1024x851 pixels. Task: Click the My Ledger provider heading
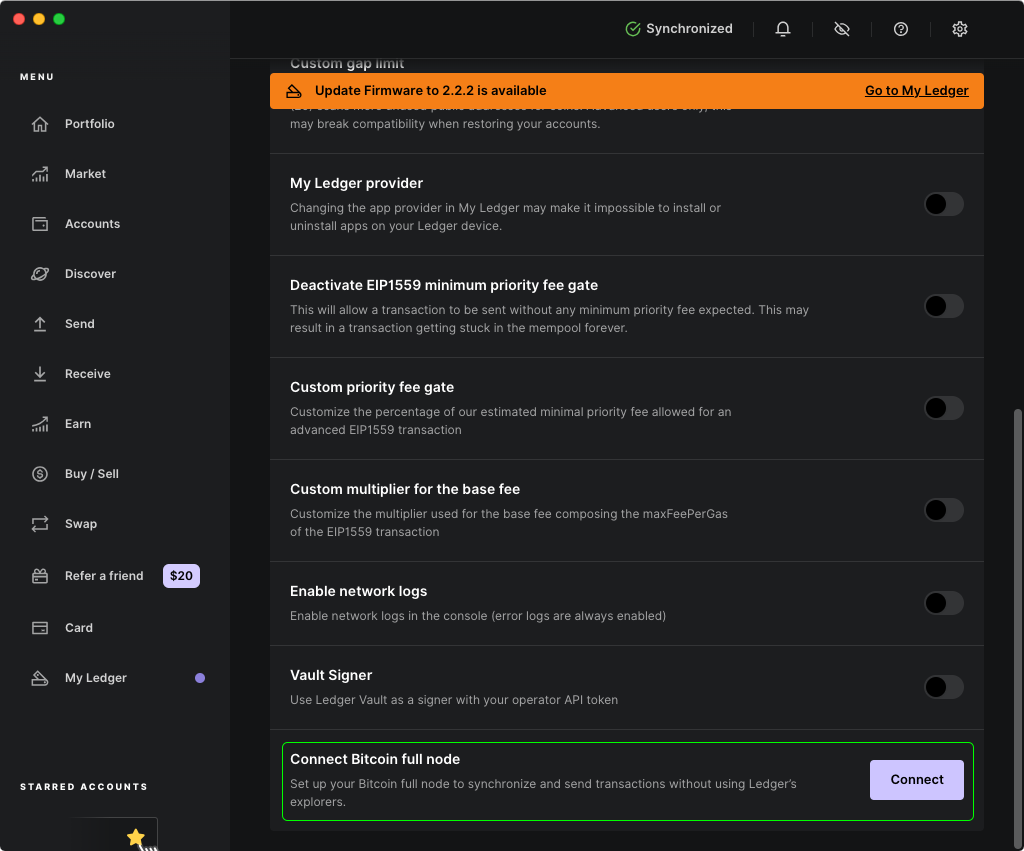pyautogui.click(x=357, y=184)
